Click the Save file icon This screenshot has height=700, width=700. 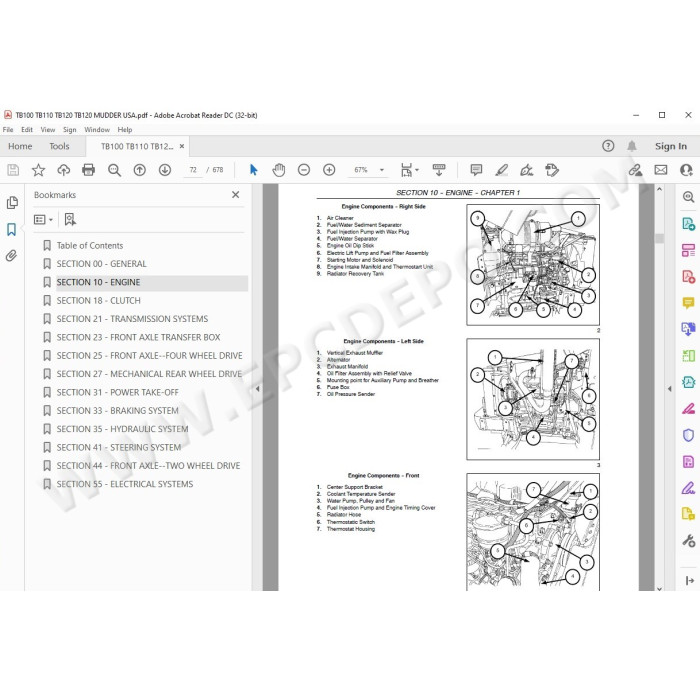(x=13, y=170)
